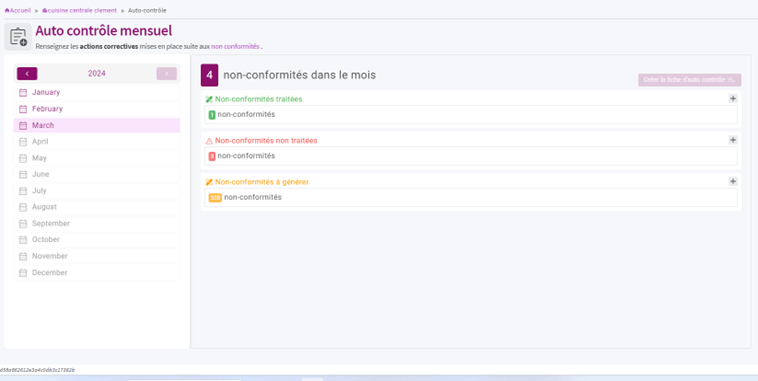
Task: Select January in the month list
Action: pyautogui.click(x=97, y=92)
